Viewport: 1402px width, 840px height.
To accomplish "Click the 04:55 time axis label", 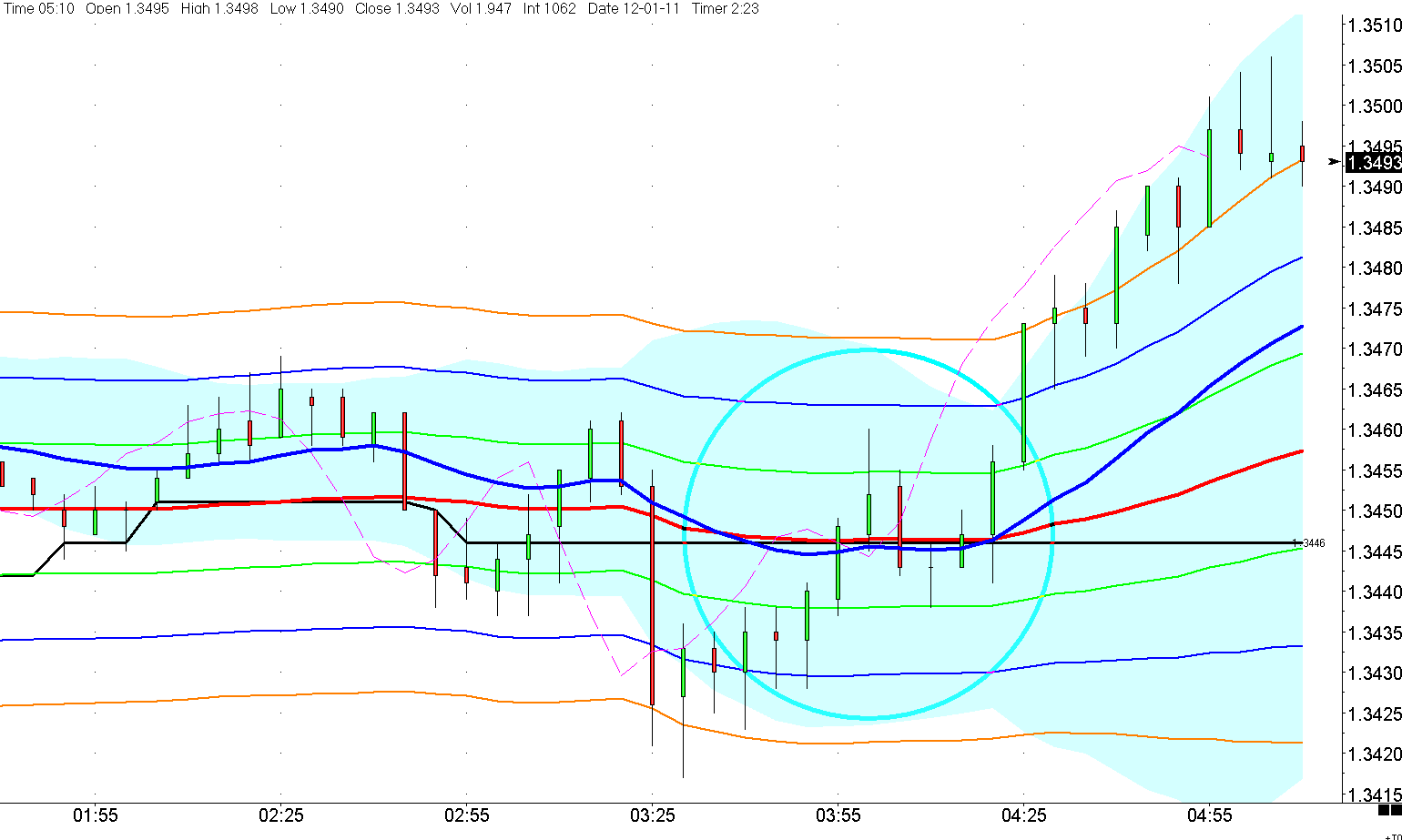I will click(1210, 815).
